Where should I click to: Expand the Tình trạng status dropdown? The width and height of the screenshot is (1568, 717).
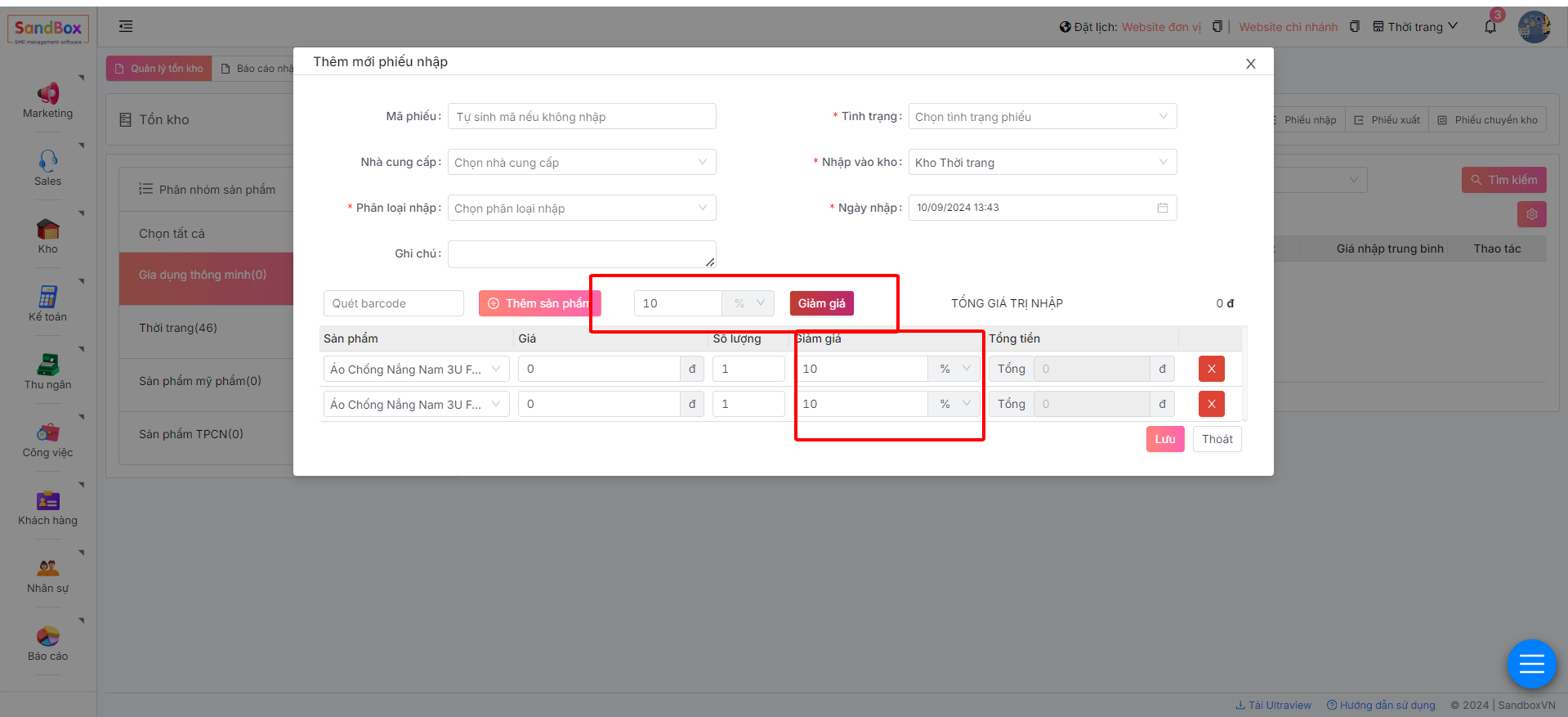pos(1042,117)
